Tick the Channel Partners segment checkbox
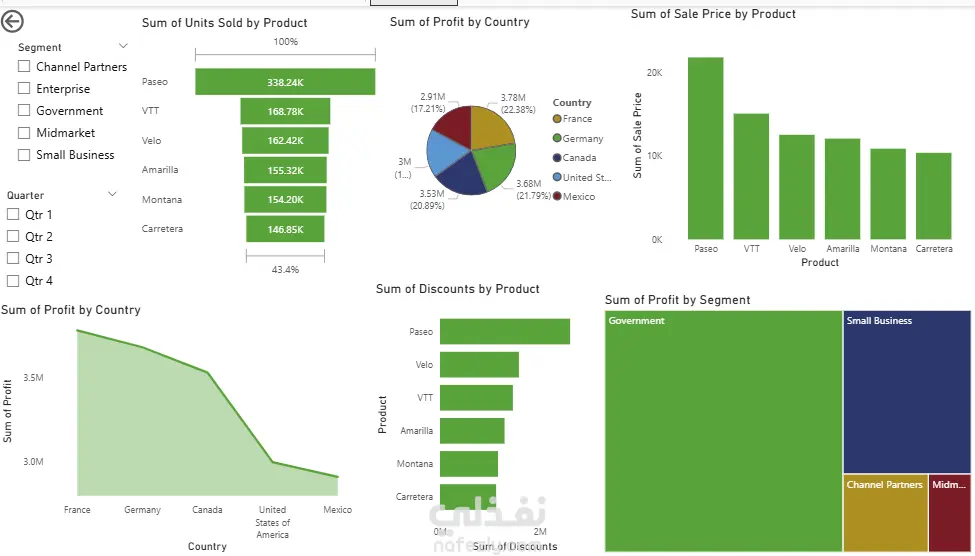 click(24, 67)
